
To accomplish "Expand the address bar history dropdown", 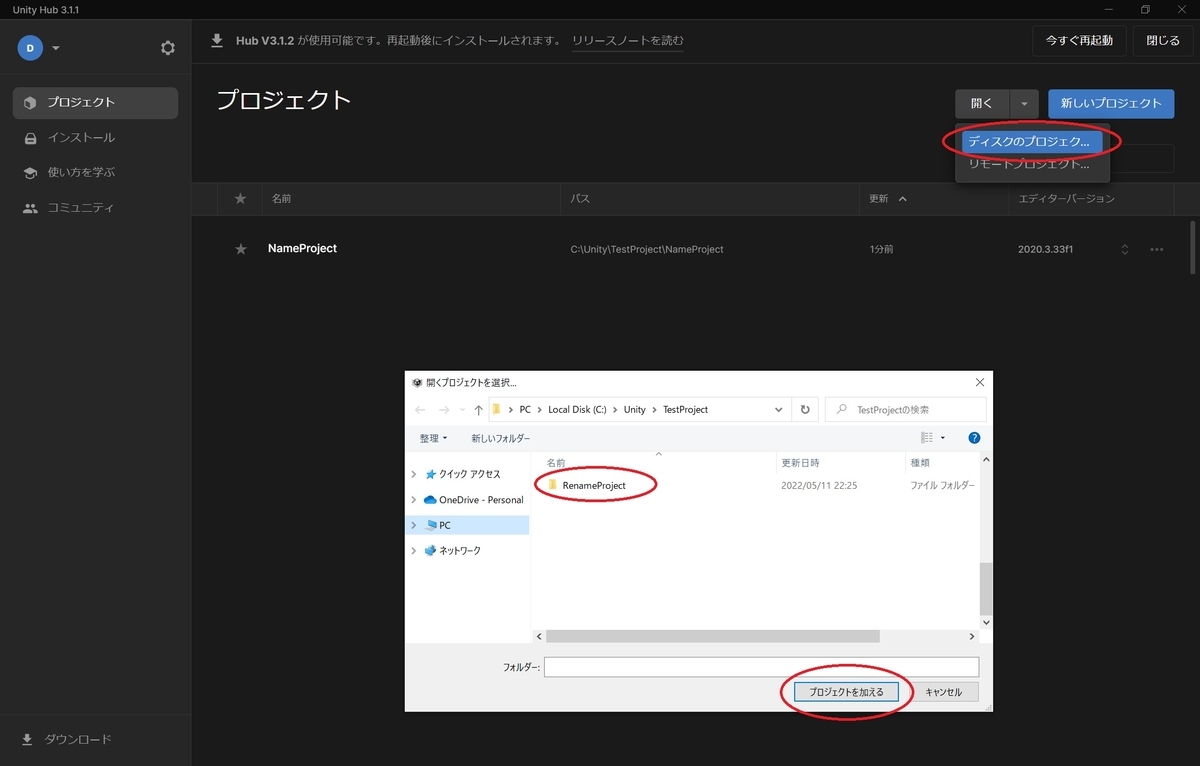I will [x=779, y=410].
